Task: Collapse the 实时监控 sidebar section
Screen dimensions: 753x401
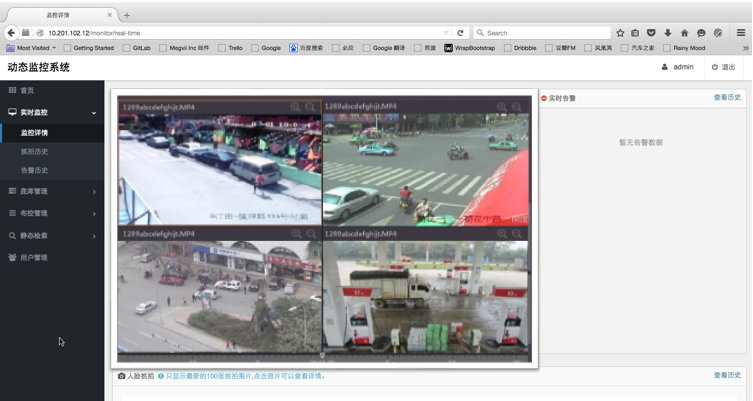Action: click(x=52, y=113)
